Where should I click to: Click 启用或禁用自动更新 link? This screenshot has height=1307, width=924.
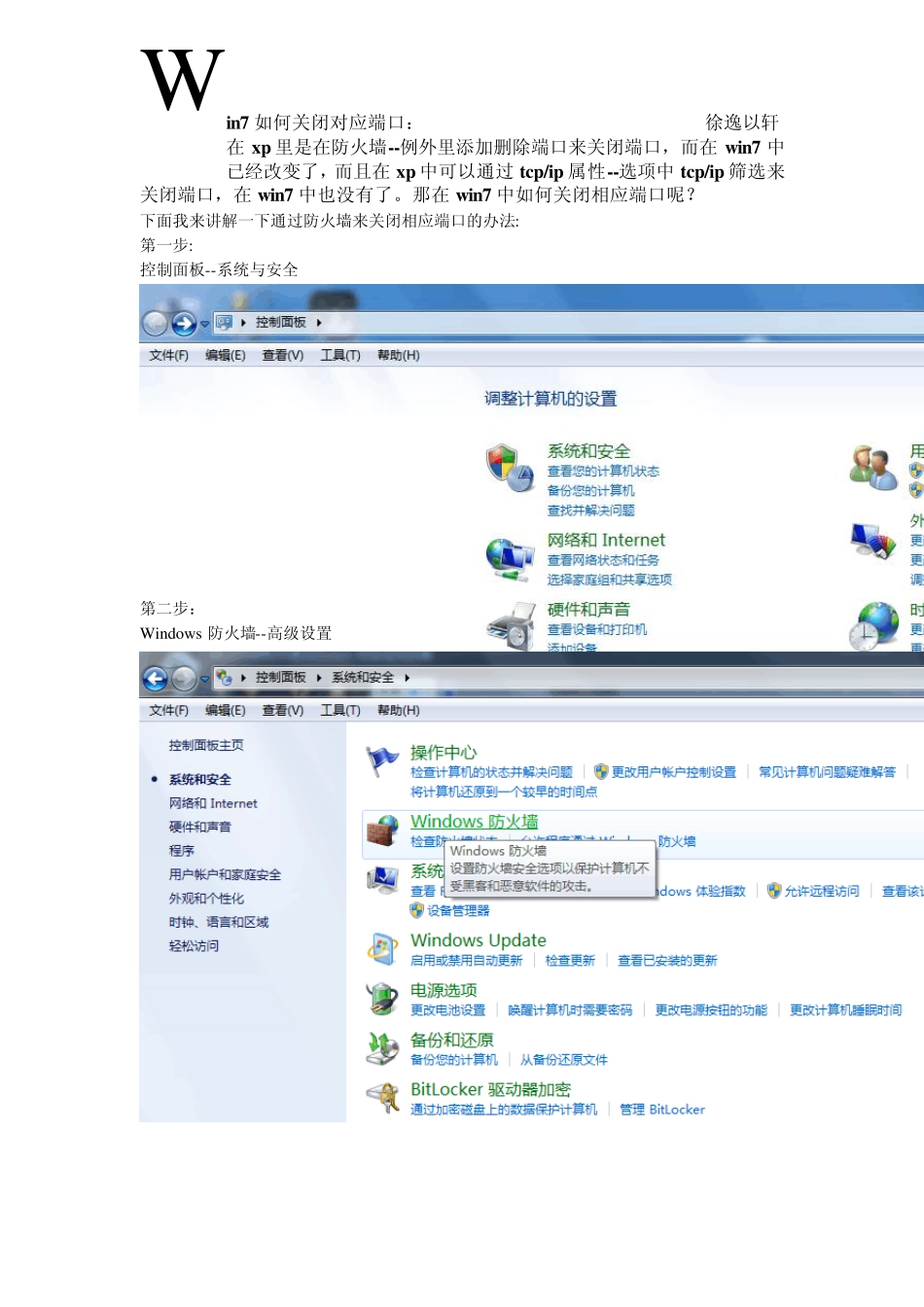(466, 961)
